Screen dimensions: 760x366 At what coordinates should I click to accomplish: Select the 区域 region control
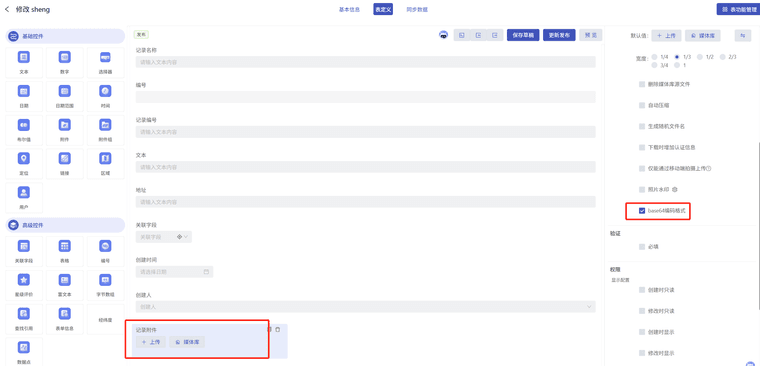point(106,164)
